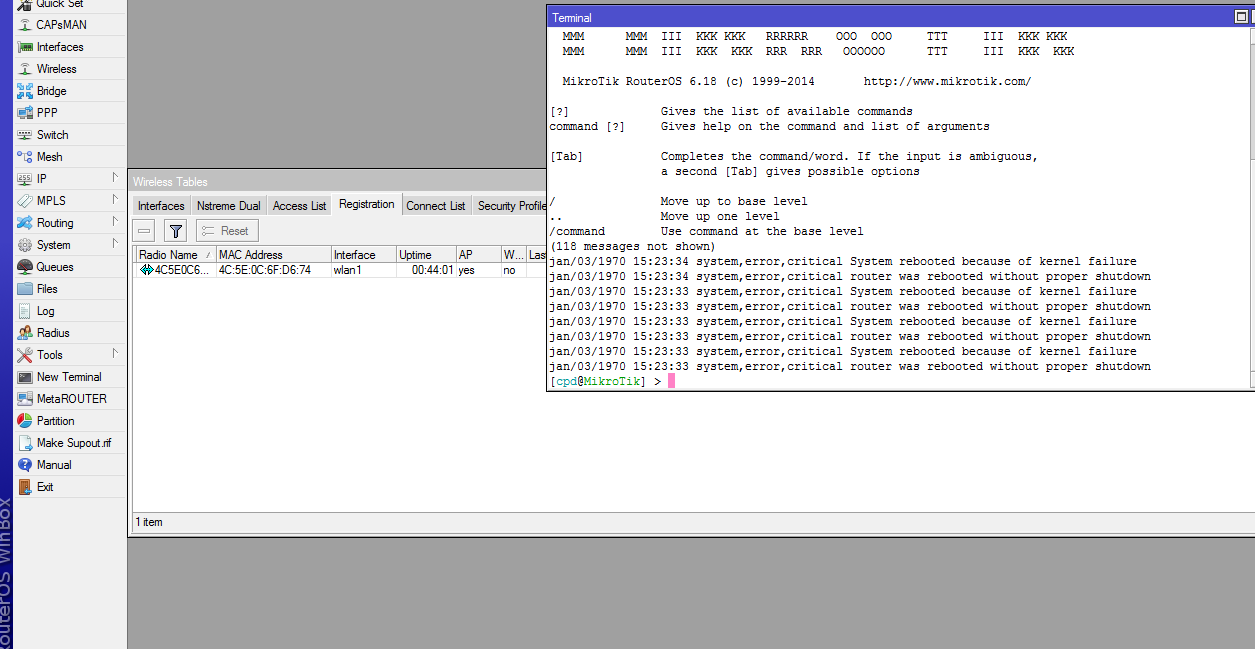Expand the System submenu arrow
1255x649 pixels.
tap(115, 244)
